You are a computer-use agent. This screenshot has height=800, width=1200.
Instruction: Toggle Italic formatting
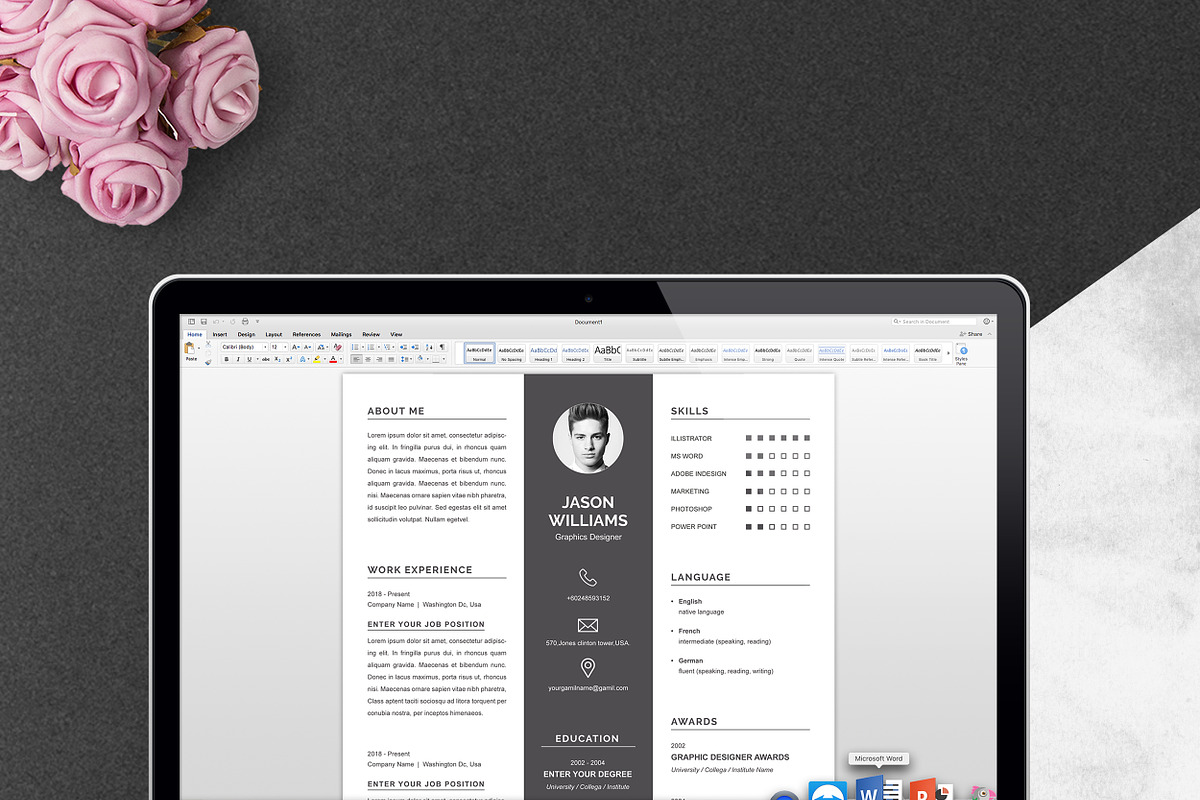coord(238,359)
